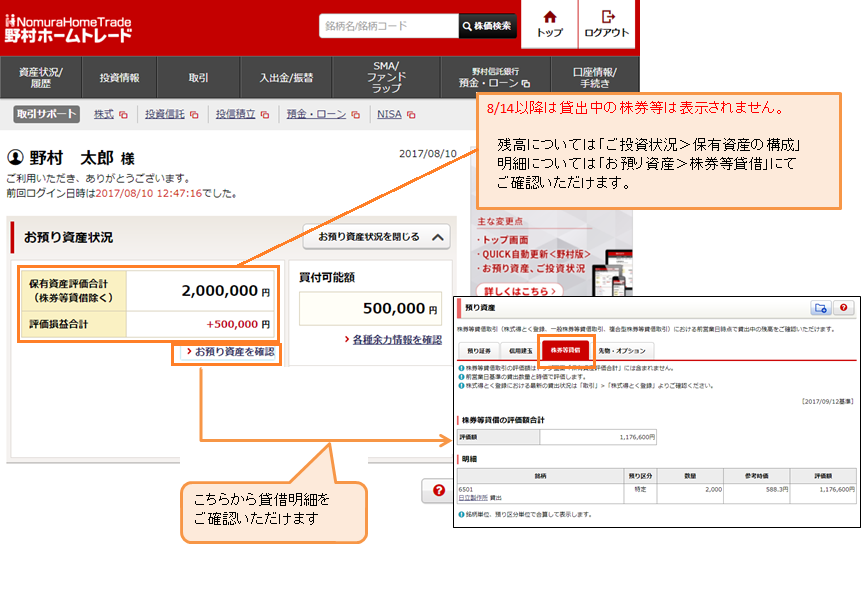The image size is (862, 595).
Task: Collapse お預り資産状況 with the close button
Action: [377, 237]
